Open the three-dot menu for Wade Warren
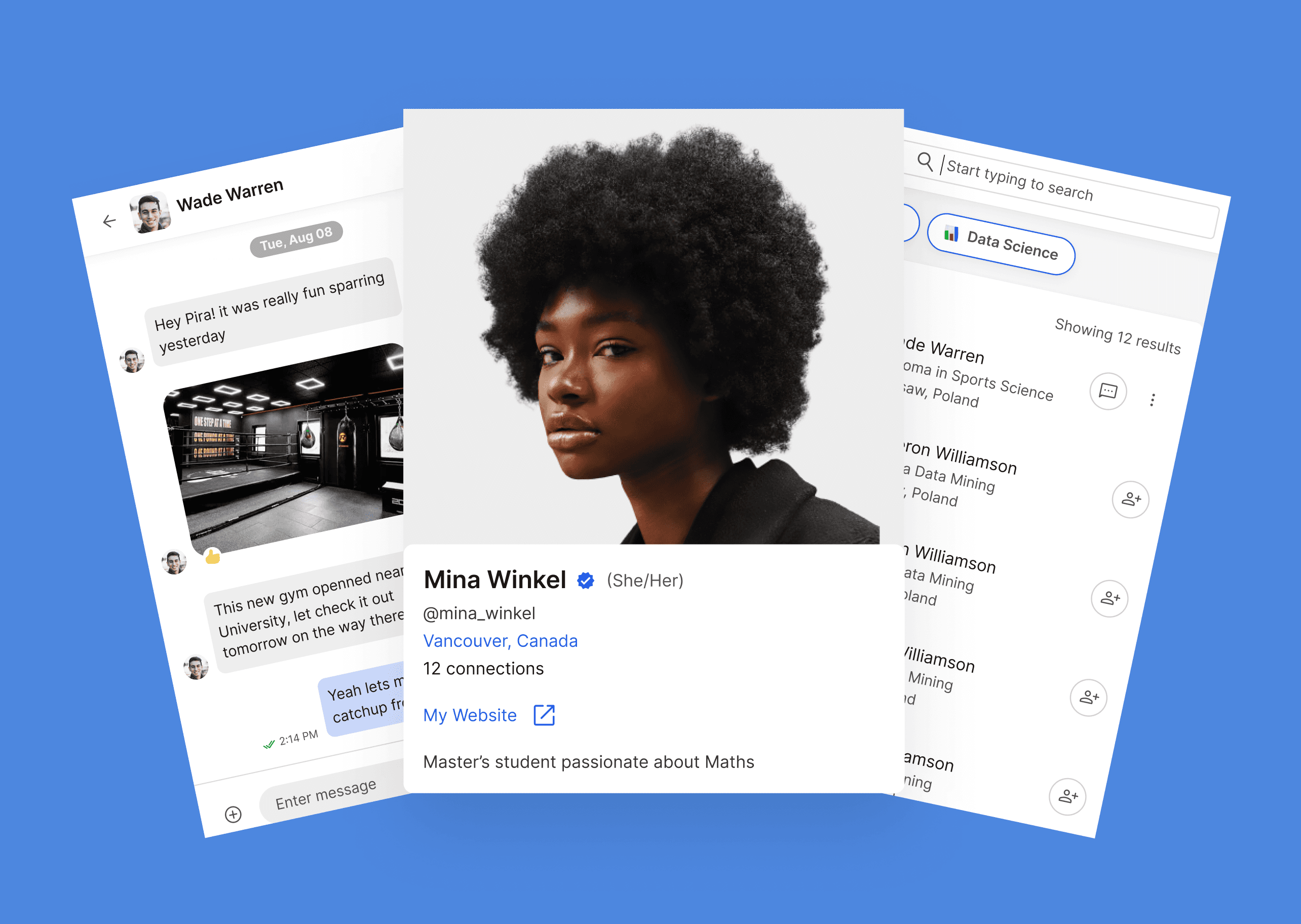Image resolution: width=1301 pixels, height=924 pixels. 1153,400
